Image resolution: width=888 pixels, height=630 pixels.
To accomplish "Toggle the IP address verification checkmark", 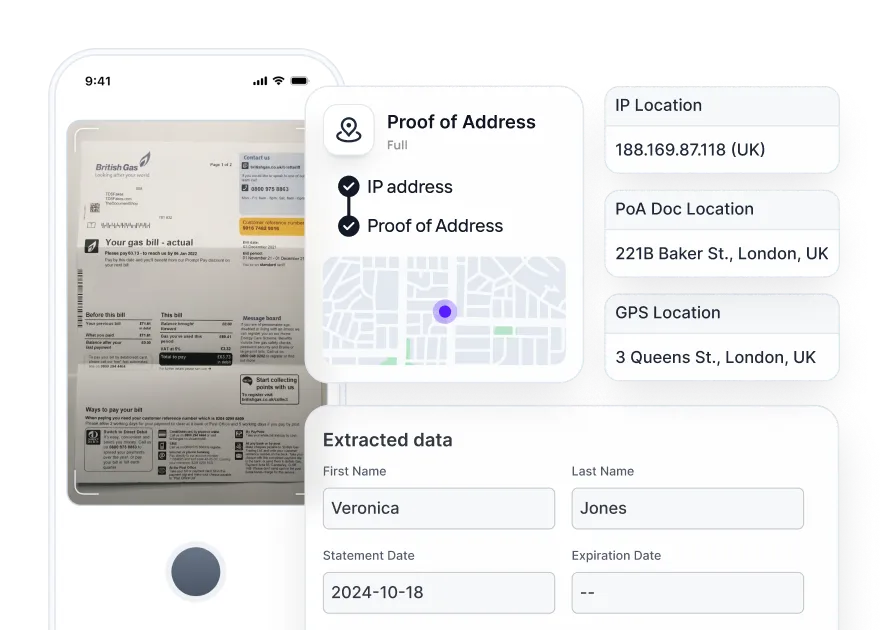I will click(348, 187).
